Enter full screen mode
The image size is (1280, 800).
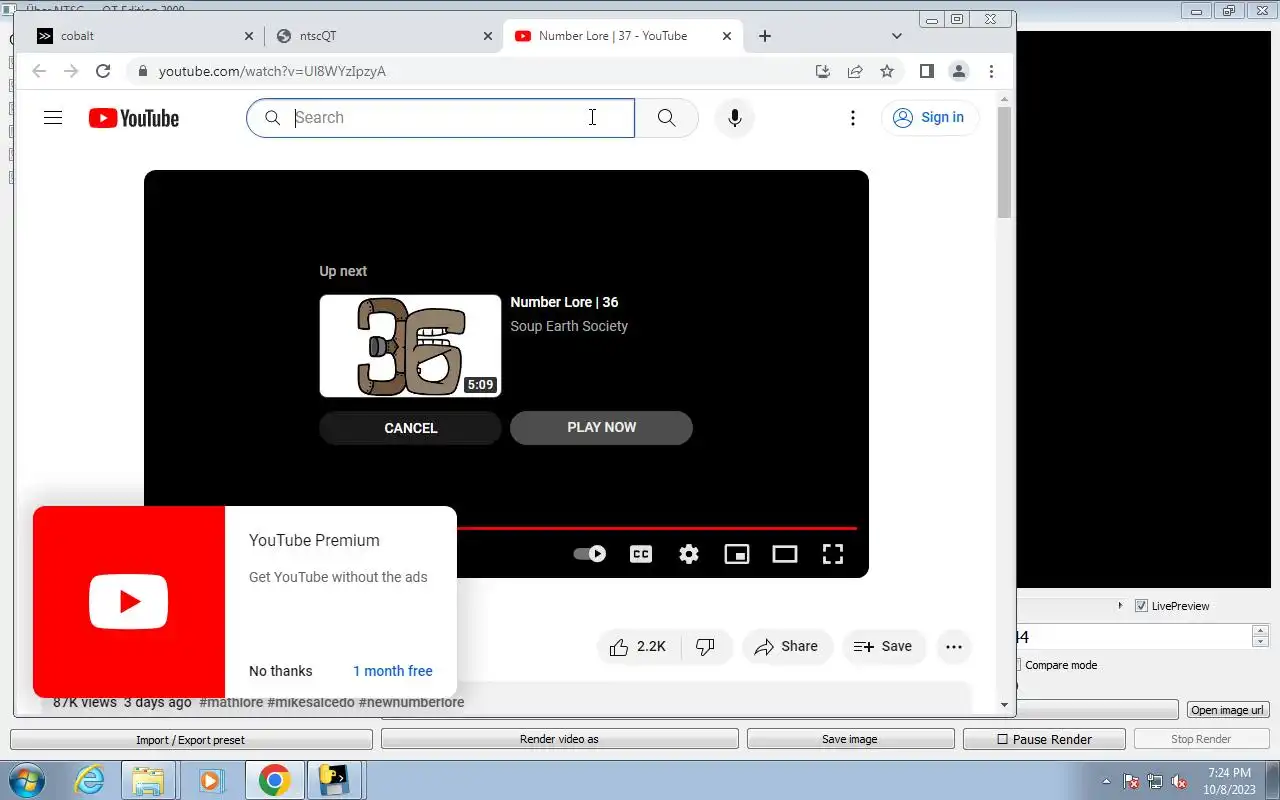pyautogui.click(x=833, y=554)
